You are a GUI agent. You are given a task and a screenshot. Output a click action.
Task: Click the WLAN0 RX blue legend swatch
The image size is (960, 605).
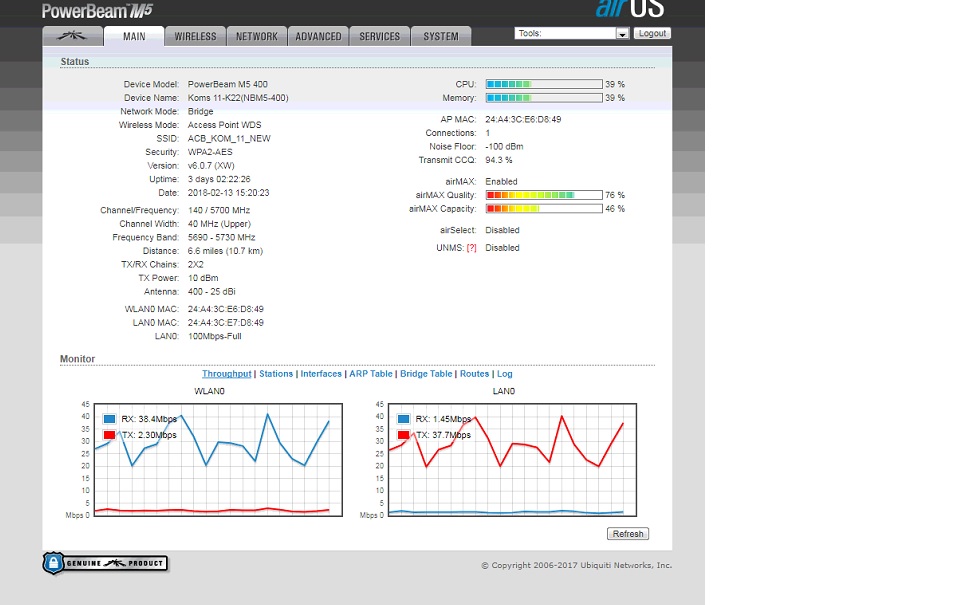pyautogui.click(x=110, y=419)
